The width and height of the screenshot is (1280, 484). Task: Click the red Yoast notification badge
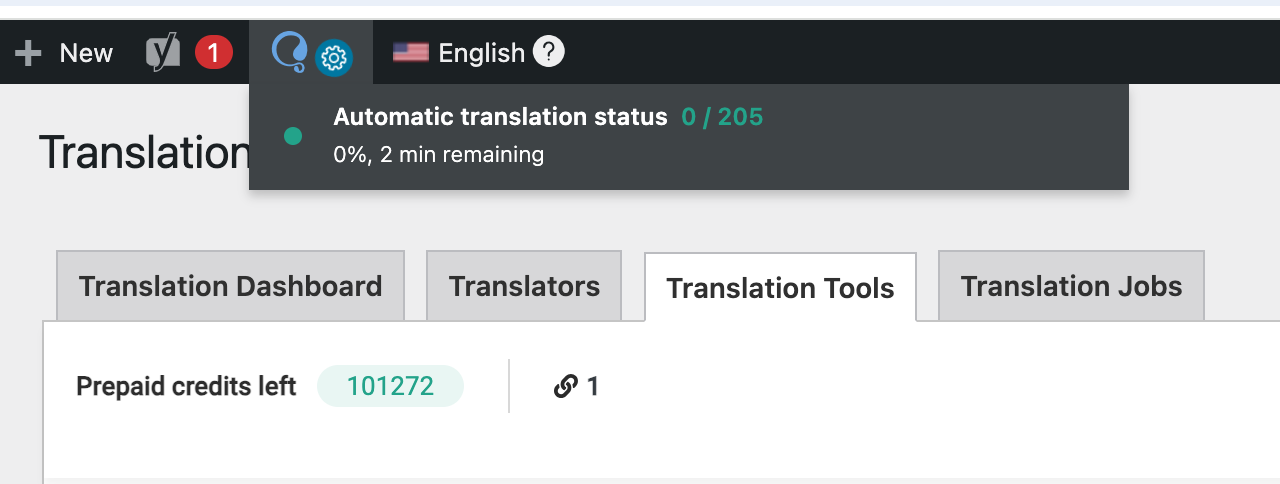click(213, 52)
